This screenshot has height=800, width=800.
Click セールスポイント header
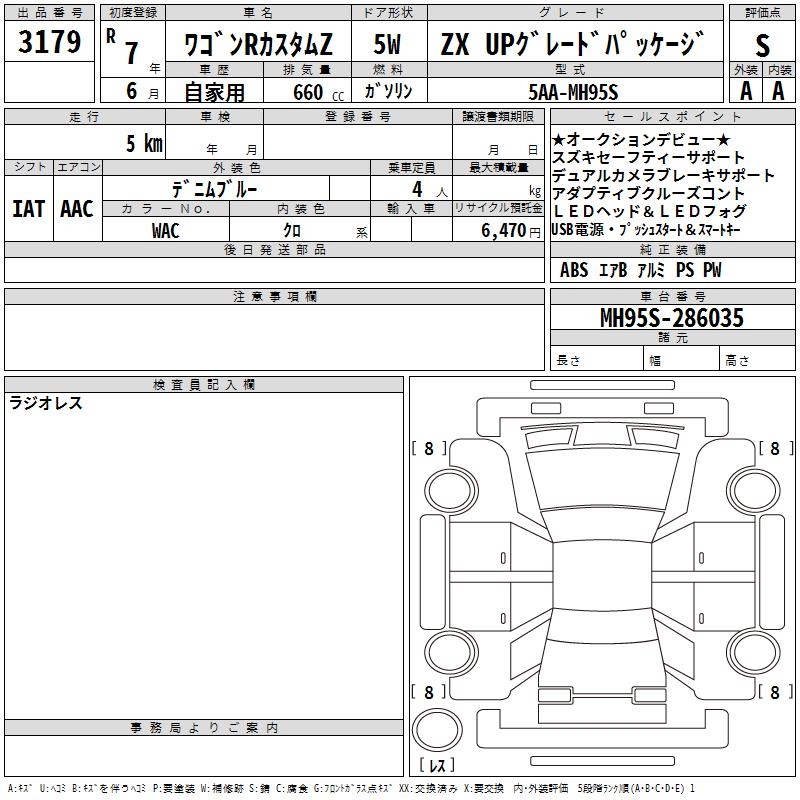[672, 116]
